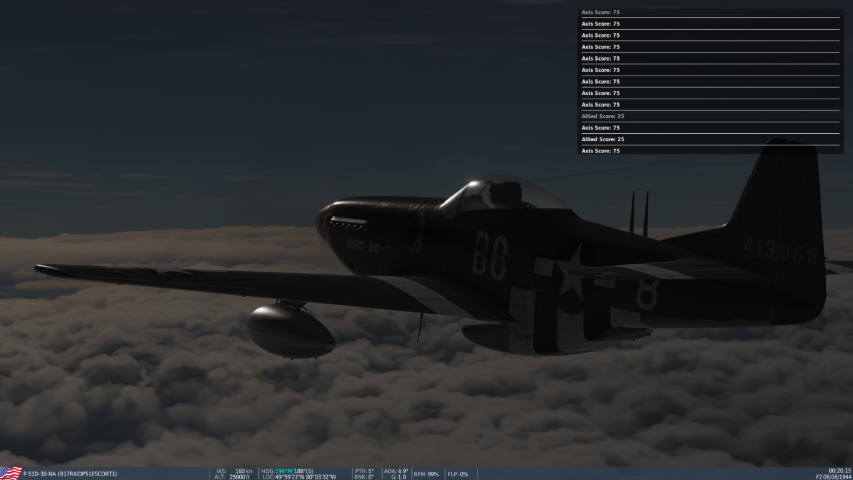Click the FLP 0% flaps indicator
This screenshot has height=480, width=853.
tap(458, 474)
